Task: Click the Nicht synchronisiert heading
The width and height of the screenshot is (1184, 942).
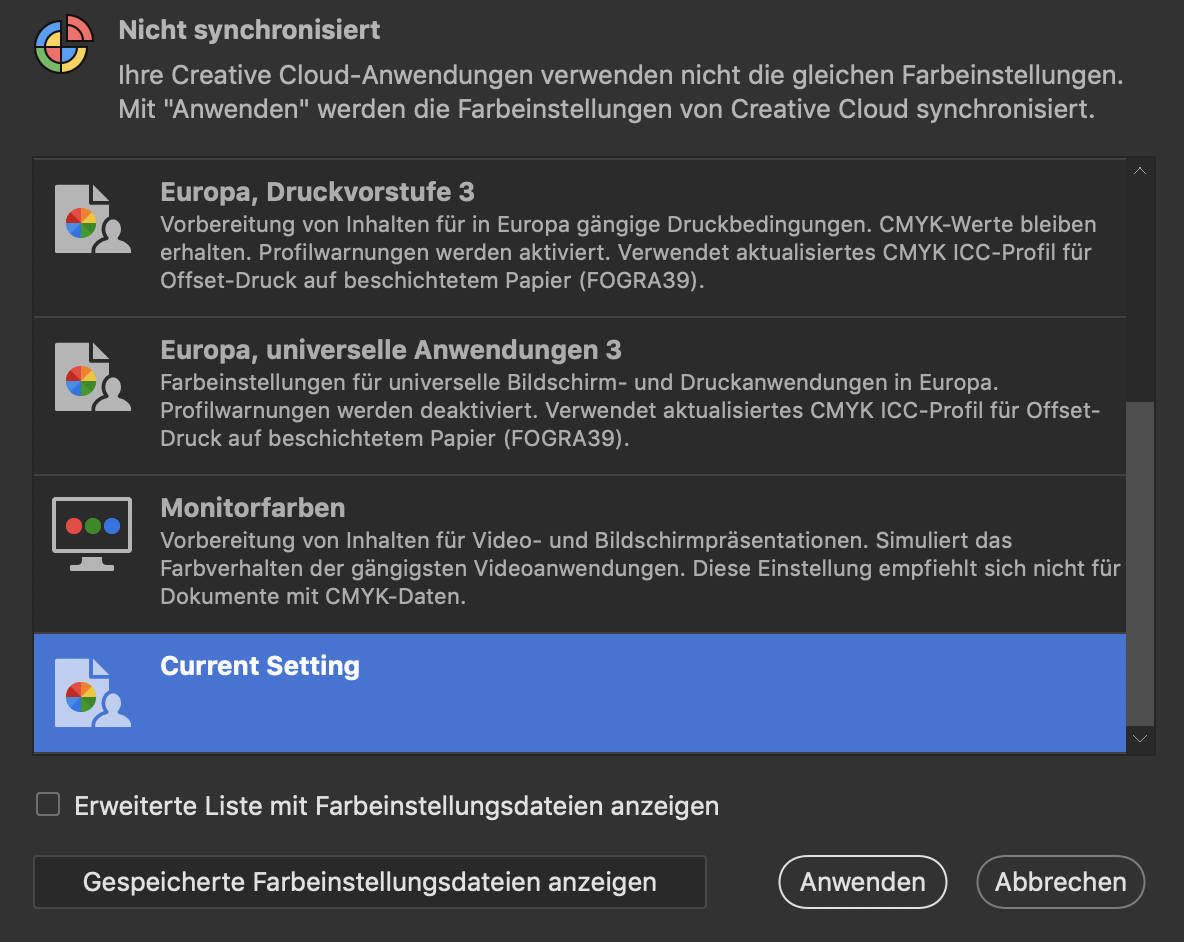Action: 249,30
